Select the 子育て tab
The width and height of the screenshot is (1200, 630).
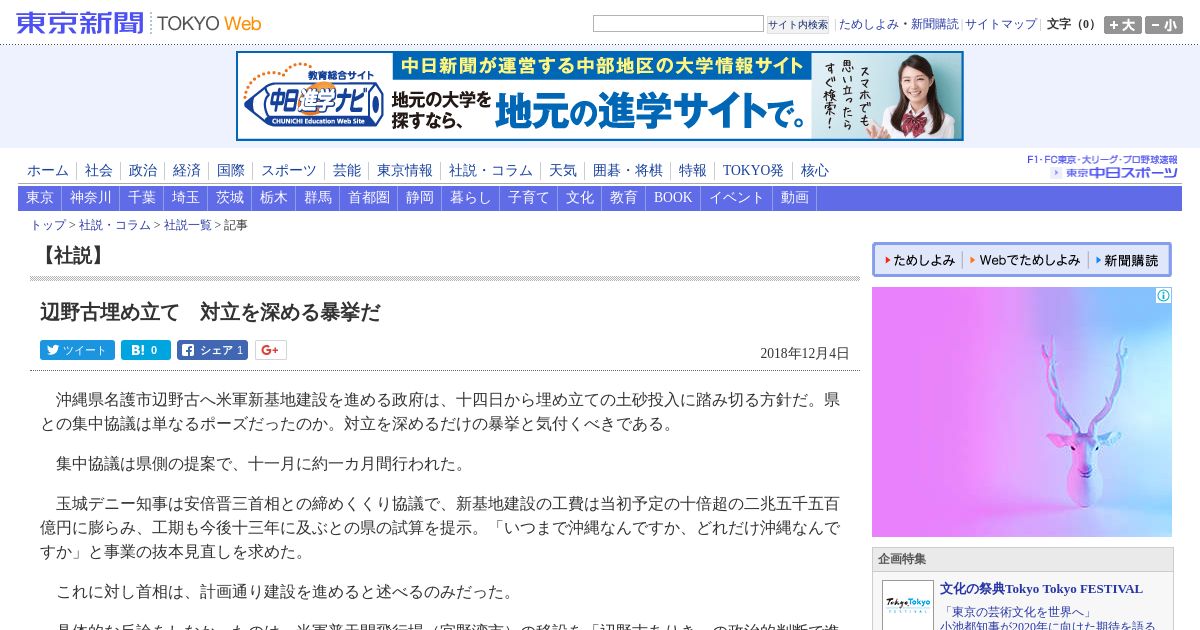pos(529,198)
